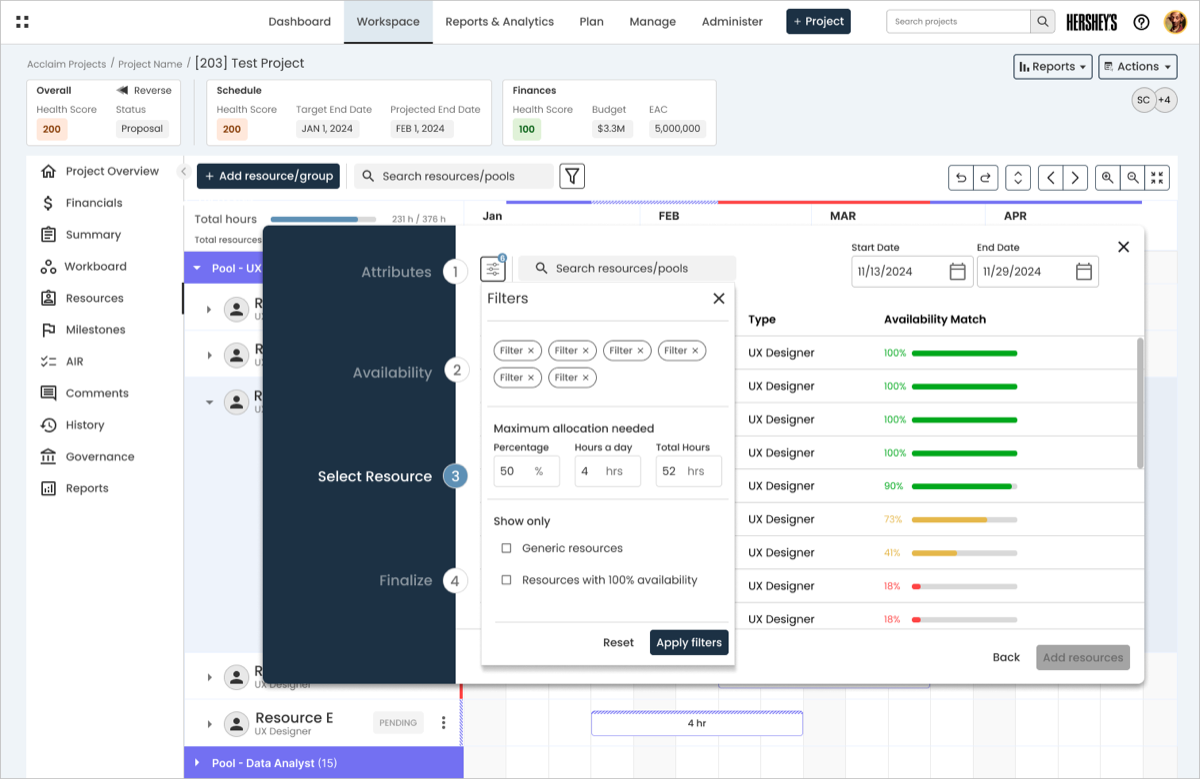Open the Reports dropdown button

coord(1052,67)
